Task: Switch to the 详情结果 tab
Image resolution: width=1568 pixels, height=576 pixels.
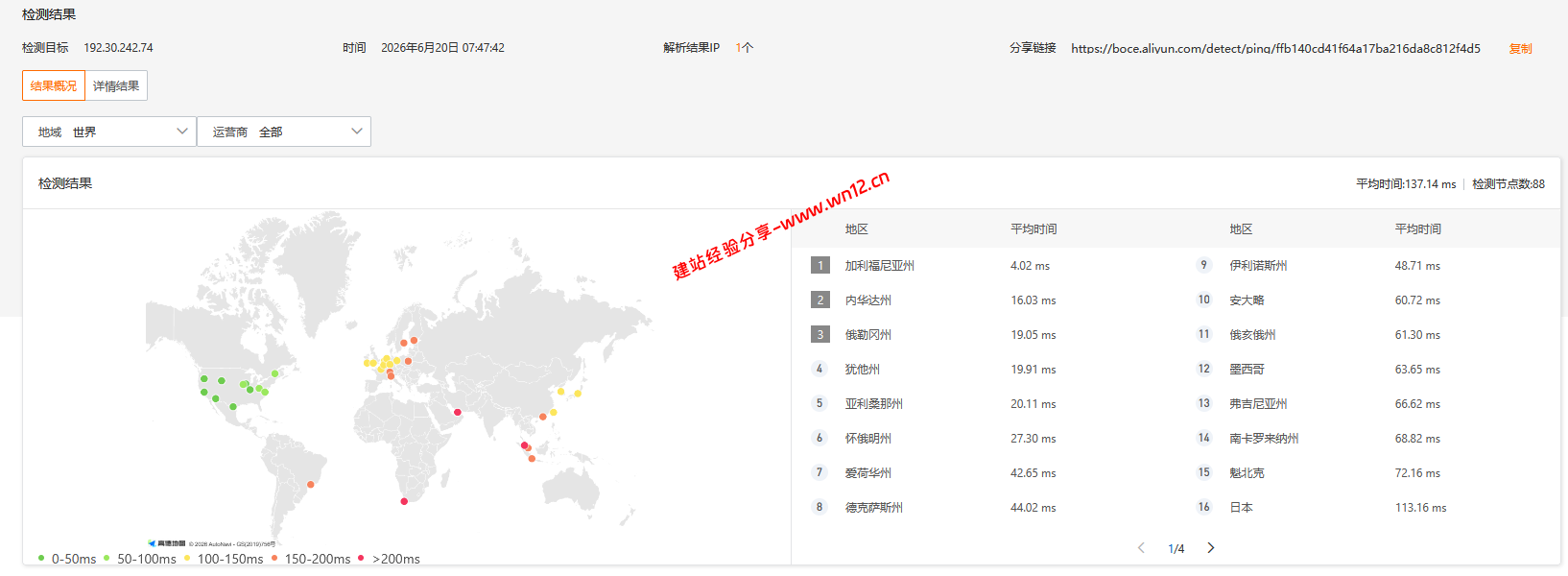Action: (x=116, y=85)
